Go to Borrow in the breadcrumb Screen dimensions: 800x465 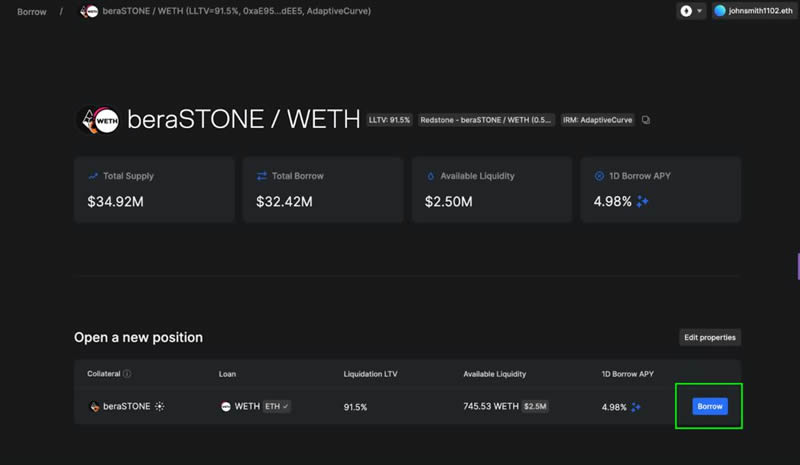coord(32,12)
